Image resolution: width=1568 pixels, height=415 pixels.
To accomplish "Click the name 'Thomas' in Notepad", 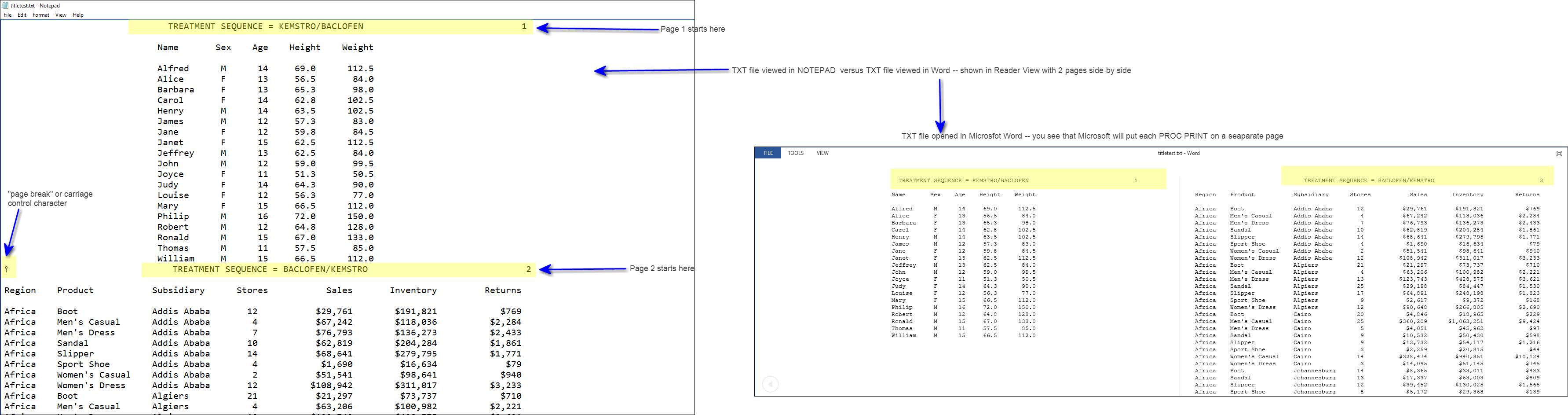I will point(173,248).
